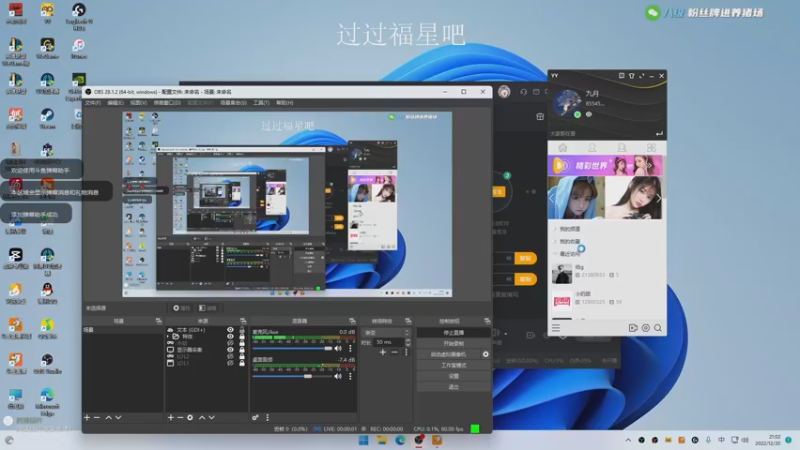The image size is (800, 450).
Task: Open the 麦克风/Aux three-dot options menu
Action: coord(350,348)
